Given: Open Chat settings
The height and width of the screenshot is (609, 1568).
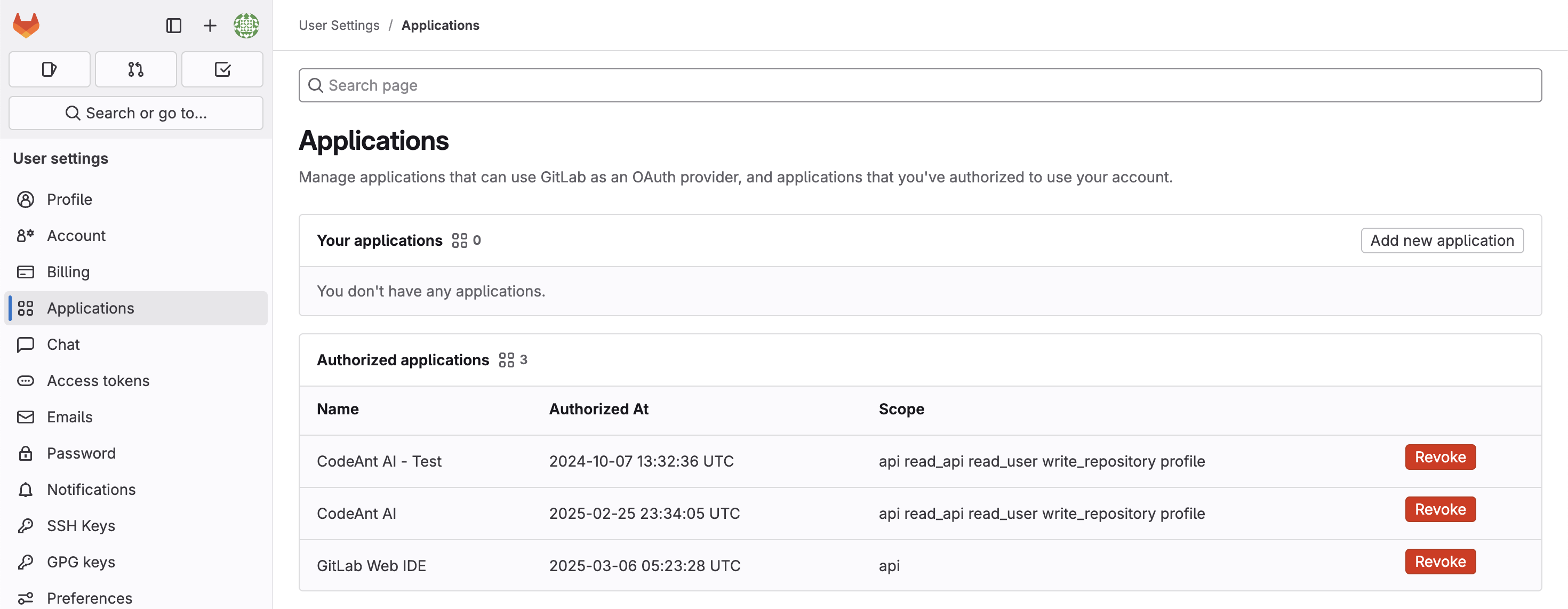Looking at the screenshot, I should pyautogui.click(x=136, y=345).
